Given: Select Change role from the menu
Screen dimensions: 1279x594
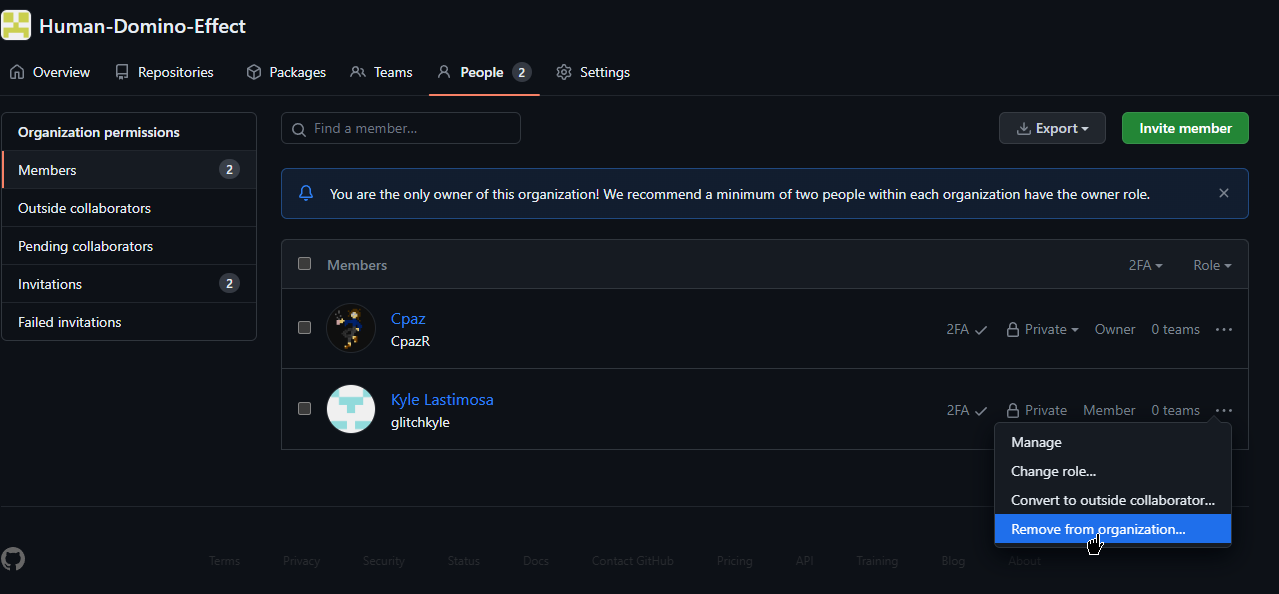Looking at the screenshot, I should point(1053,471).
